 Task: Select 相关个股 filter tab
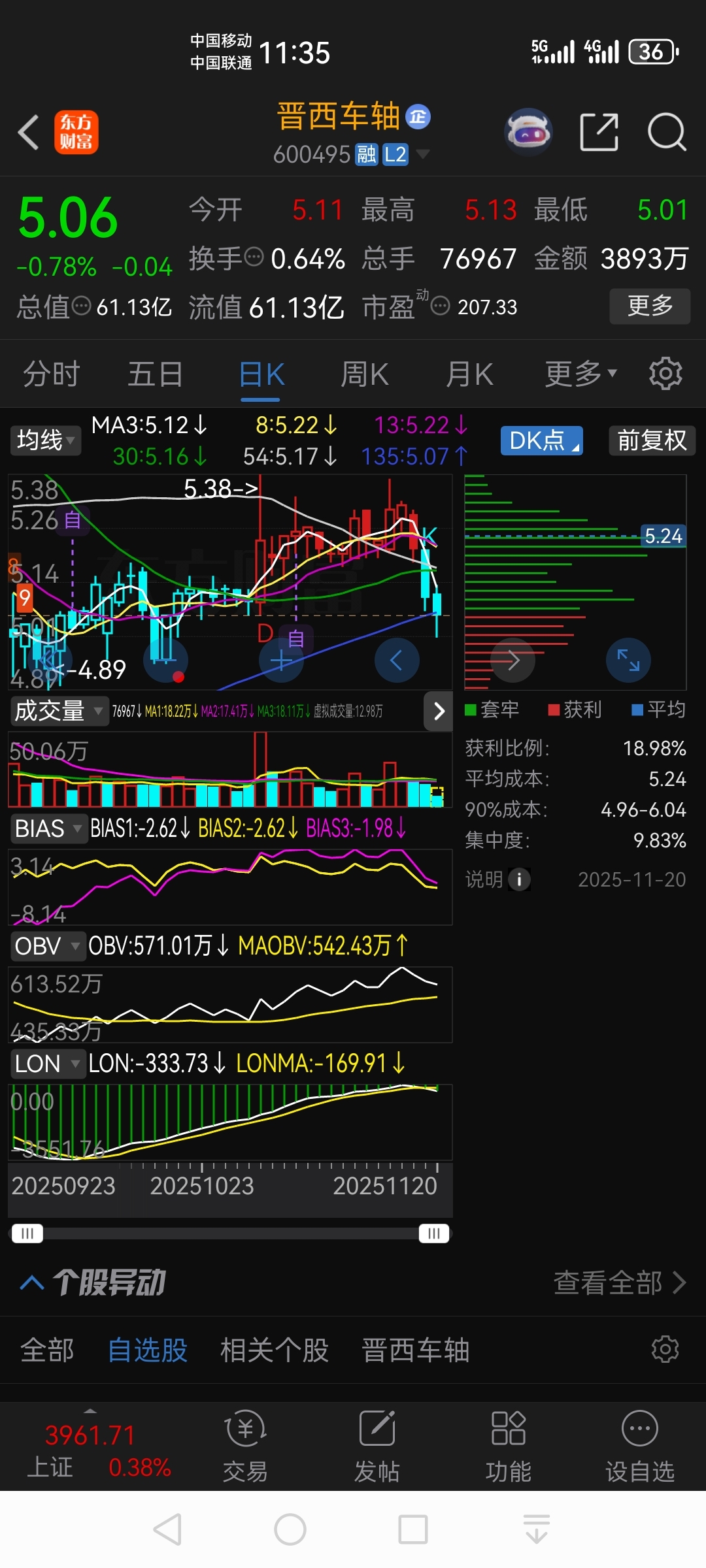pyautogui.click(x=275, y=1350)
